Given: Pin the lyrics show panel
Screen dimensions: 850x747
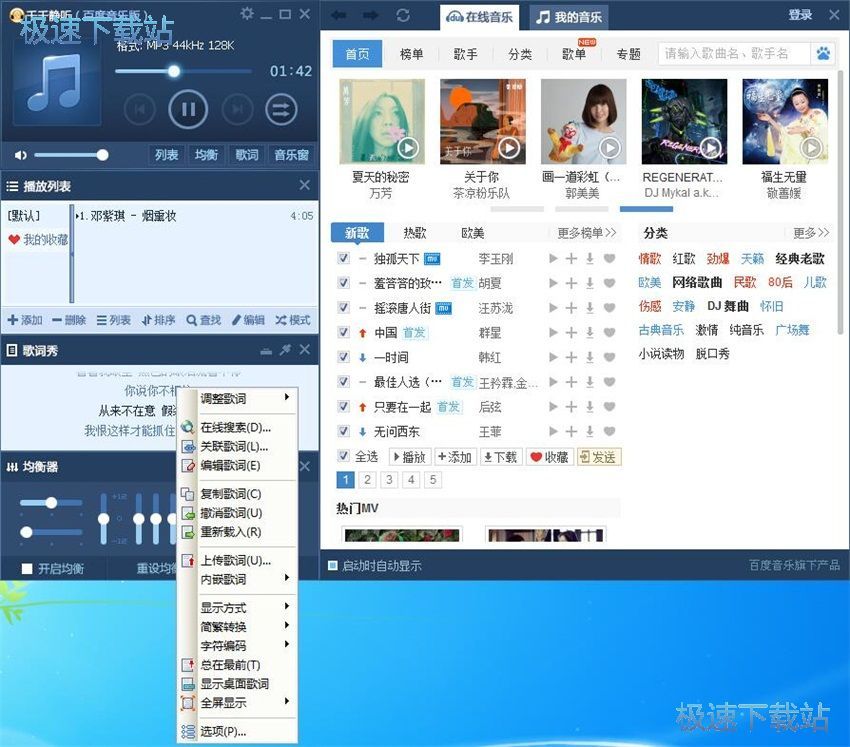Looking at the screenshot, I should pyautogui.click(x=285, y=350).
